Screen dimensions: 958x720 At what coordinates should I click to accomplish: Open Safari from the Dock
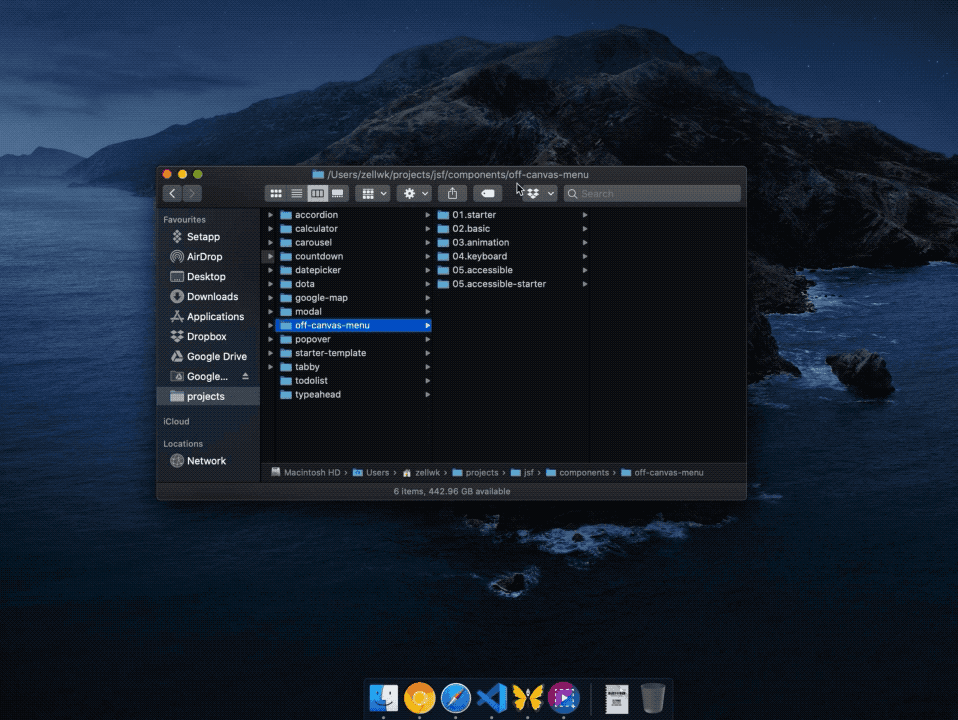click(x=455, y=697)
